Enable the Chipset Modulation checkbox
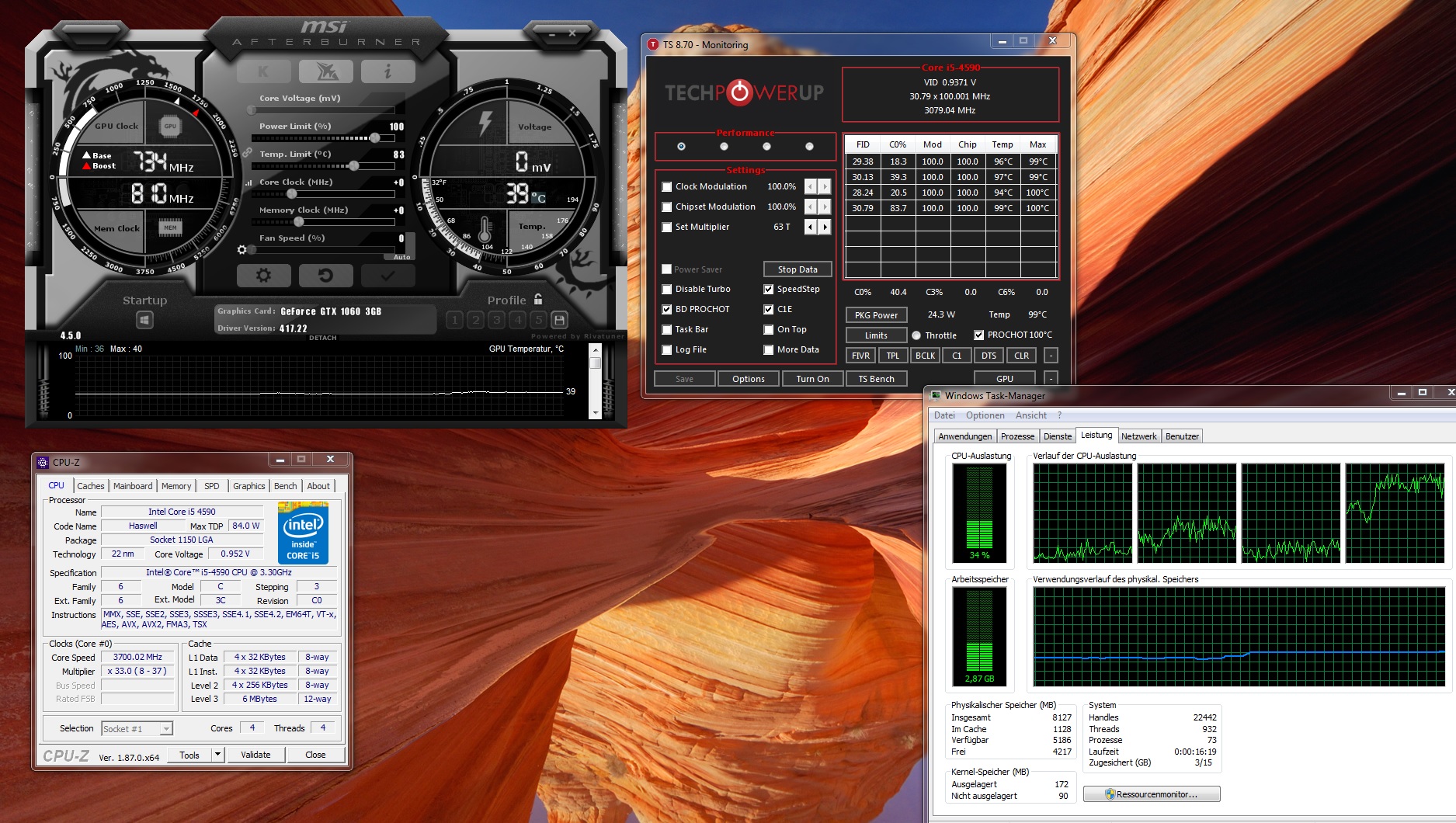 click(x=667, y=207)
